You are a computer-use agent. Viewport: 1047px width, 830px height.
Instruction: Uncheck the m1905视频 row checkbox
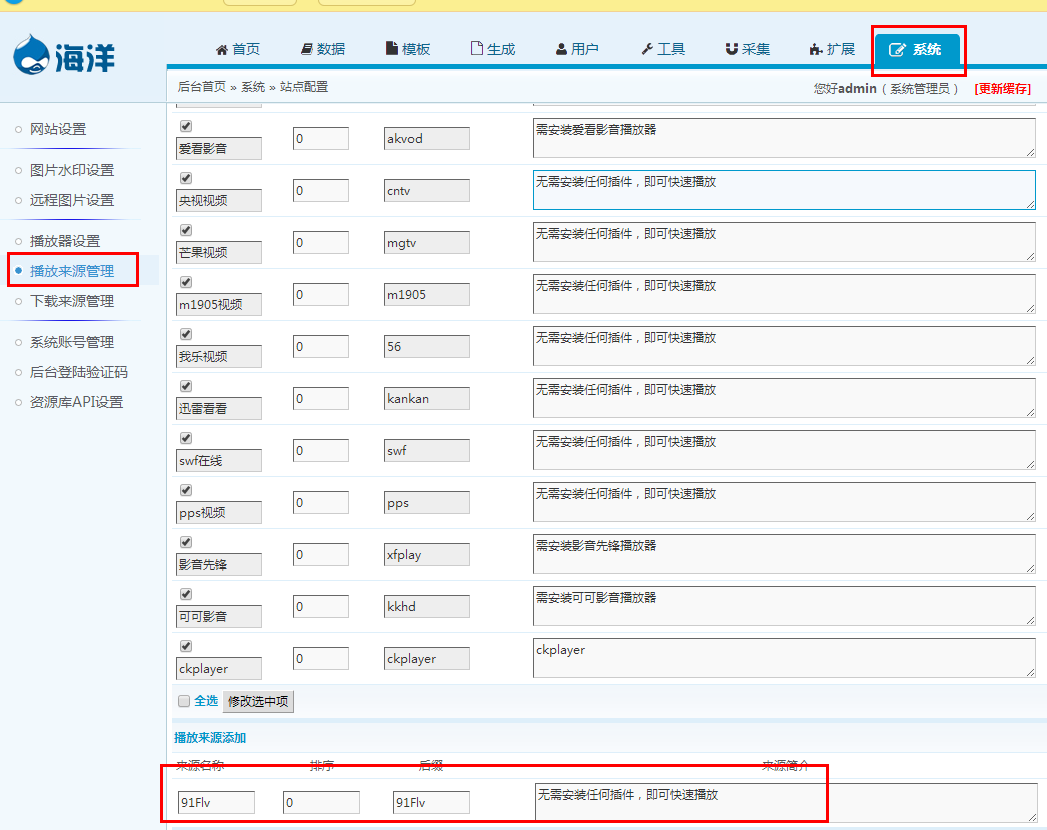coord(186,282)
